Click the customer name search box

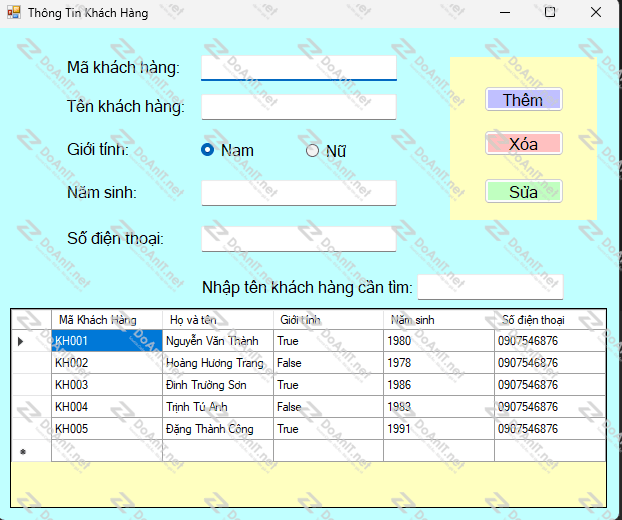click(x=490, y=287)
